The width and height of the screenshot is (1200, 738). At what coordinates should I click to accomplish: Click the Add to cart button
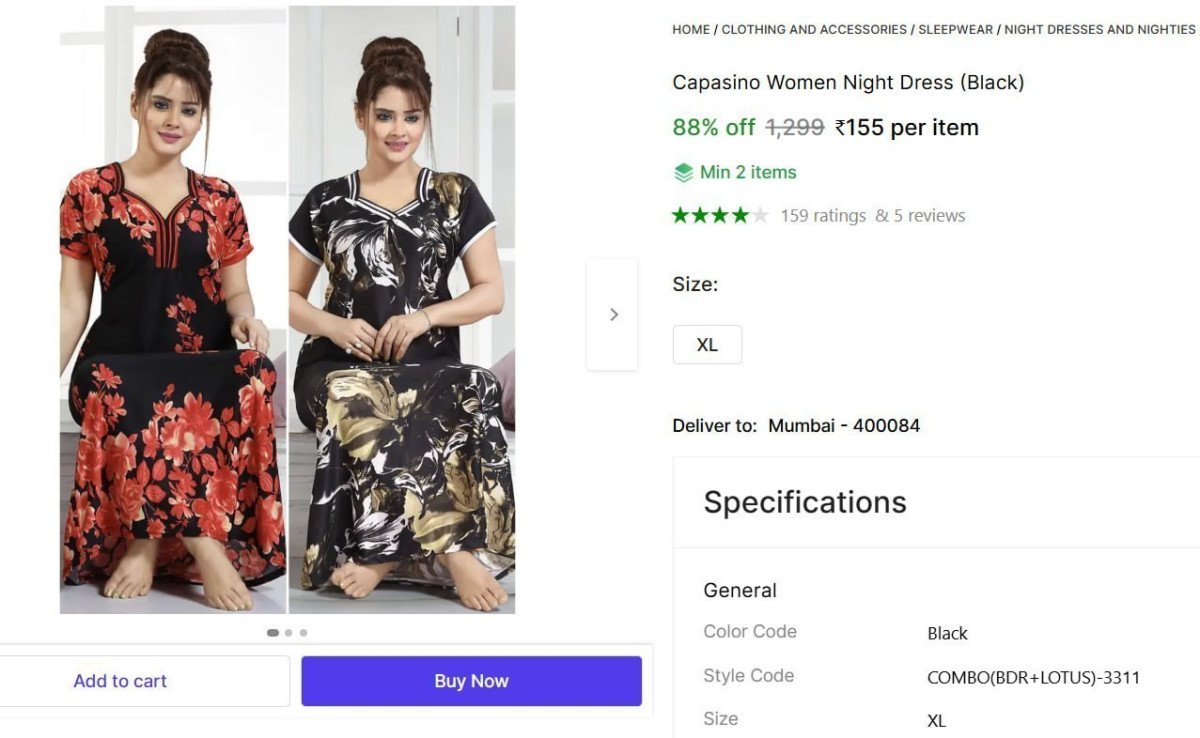click(x=120, y=680)
